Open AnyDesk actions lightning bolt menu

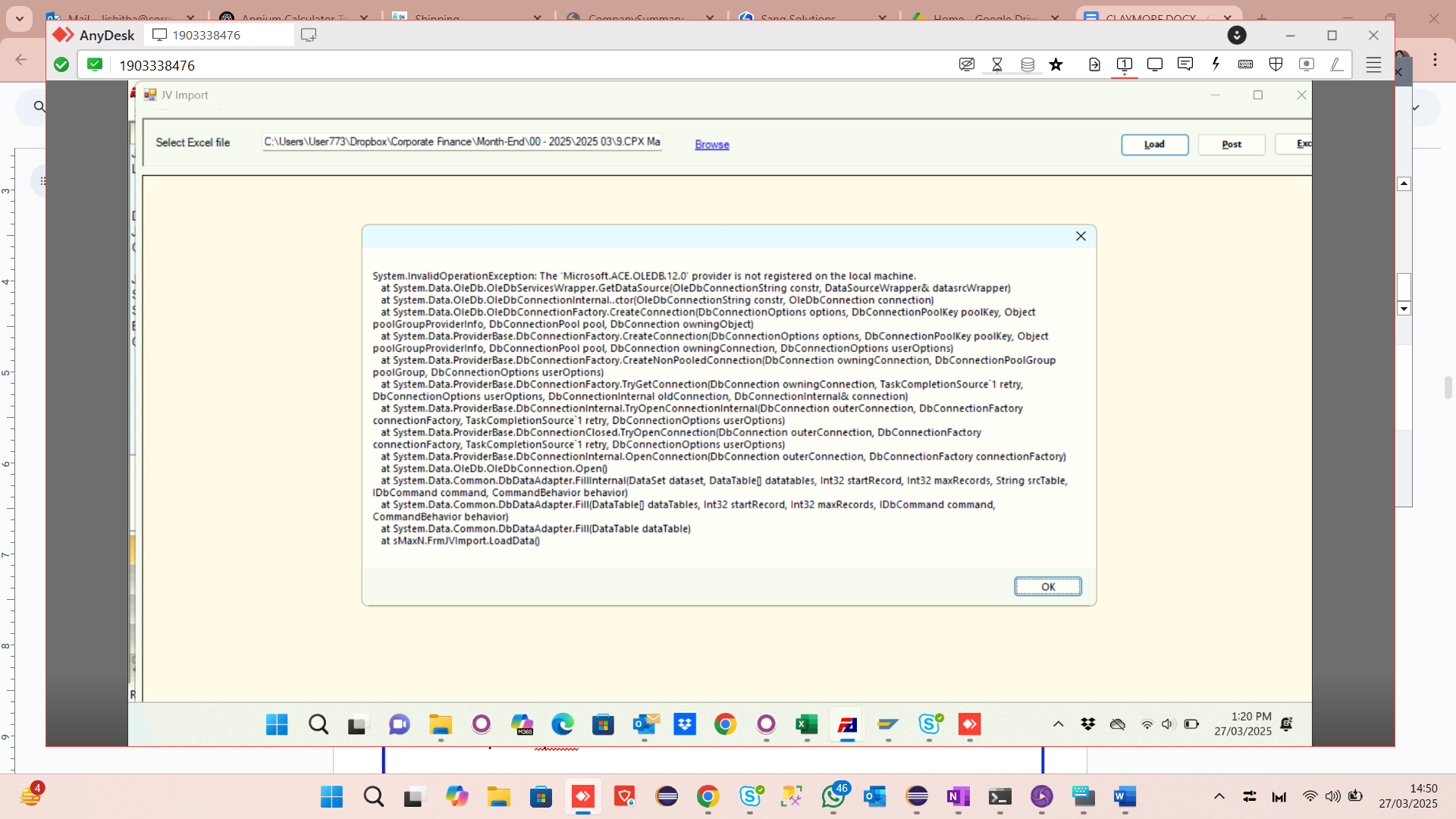click(x=1216, y=64)
